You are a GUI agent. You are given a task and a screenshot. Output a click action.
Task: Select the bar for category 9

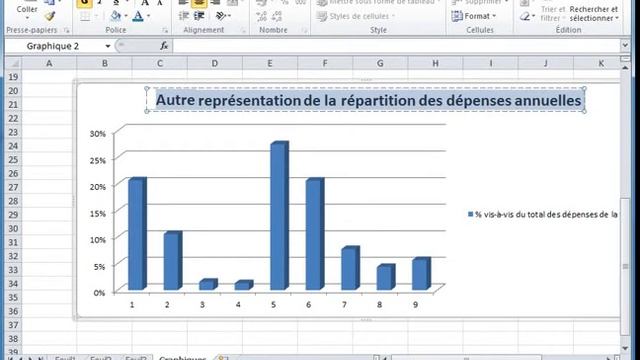(421, 274)
